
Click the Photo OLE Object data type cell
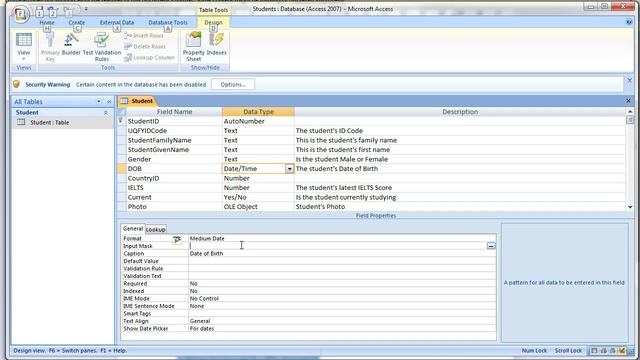(258, 207)
